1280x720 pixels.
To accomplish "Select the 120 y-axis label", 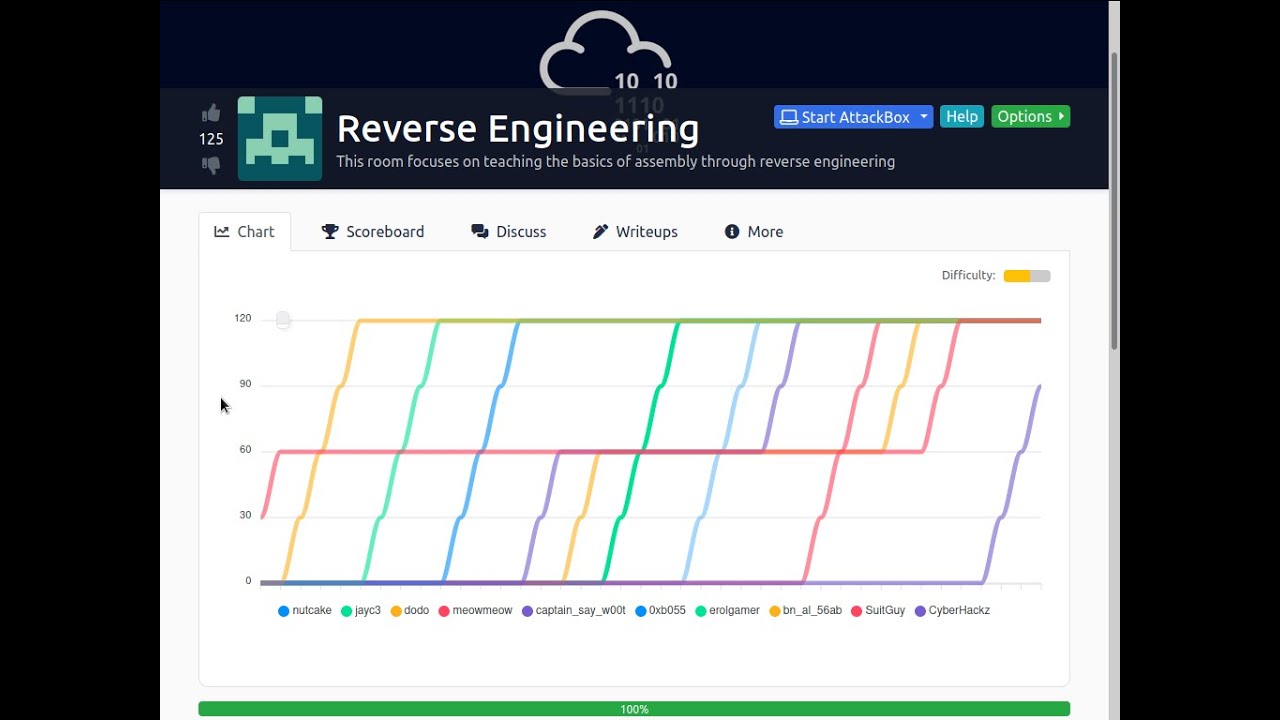I will (243, 318).
